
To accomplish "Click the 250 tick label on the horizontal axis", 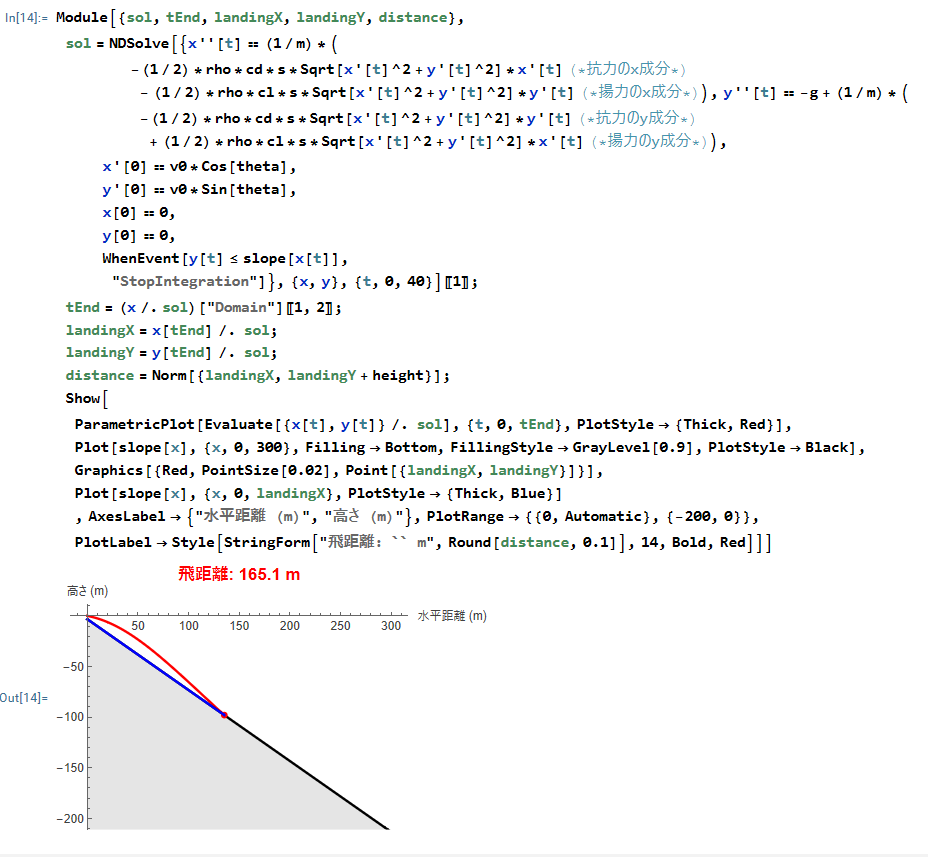I will coord(340,626).
